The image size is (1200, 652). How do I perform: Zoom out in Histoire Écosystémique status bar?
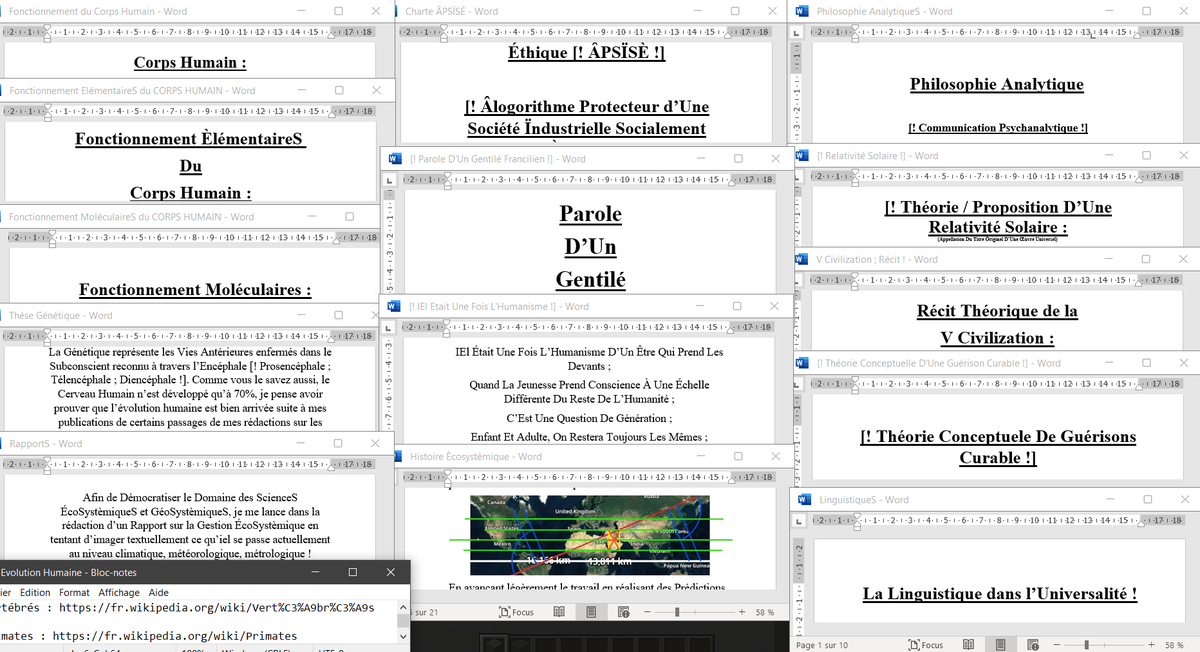648,612
